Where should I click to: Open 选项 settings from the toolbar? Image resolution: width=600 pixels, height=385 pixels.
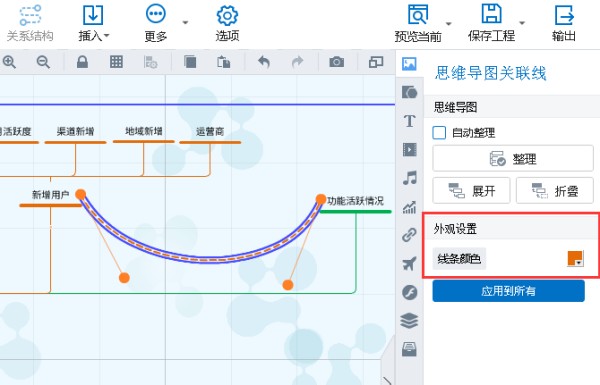tap(227, 23)
